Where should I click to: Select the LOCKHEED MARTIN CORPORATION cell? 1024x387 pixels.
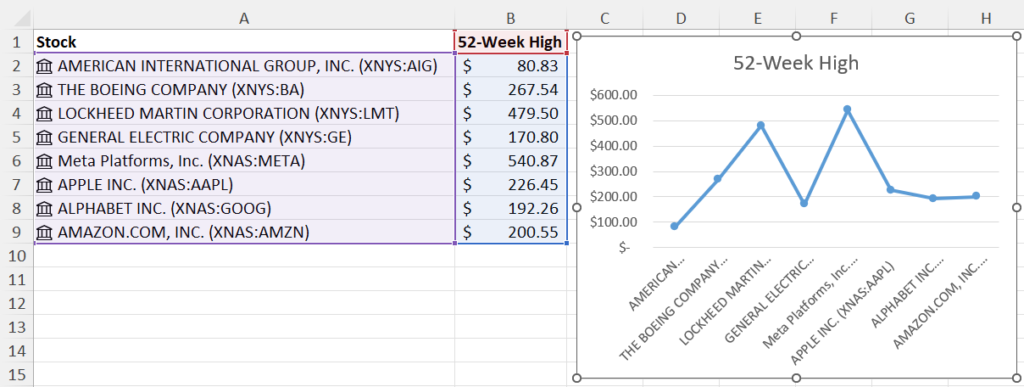pyautogui.click(x=244, y=114)
